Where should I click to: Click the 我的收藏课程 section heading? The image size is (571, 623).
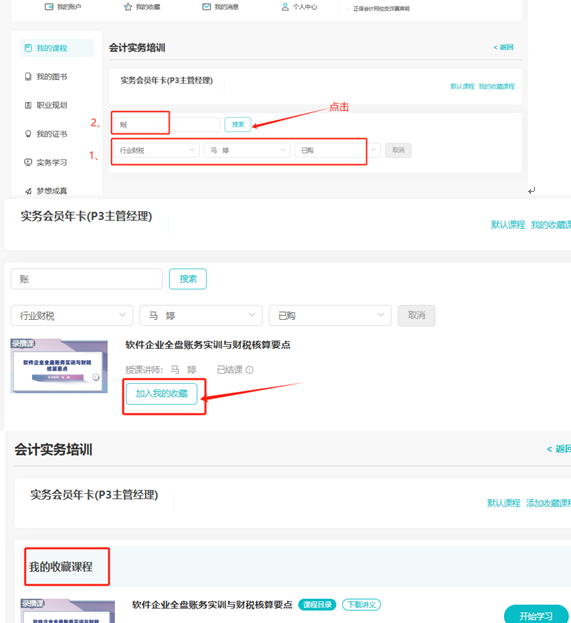[61, 567]
